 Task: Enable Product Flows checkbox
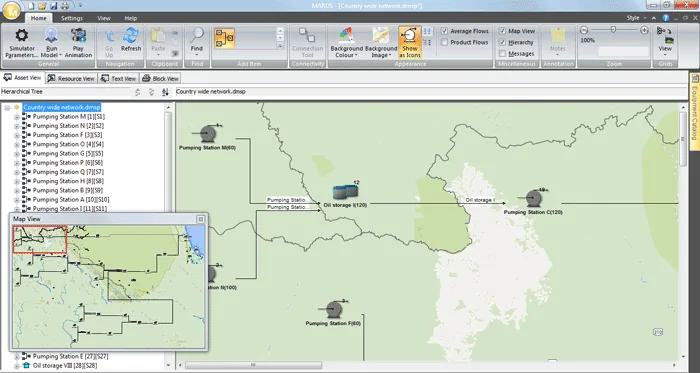[444, 42]
